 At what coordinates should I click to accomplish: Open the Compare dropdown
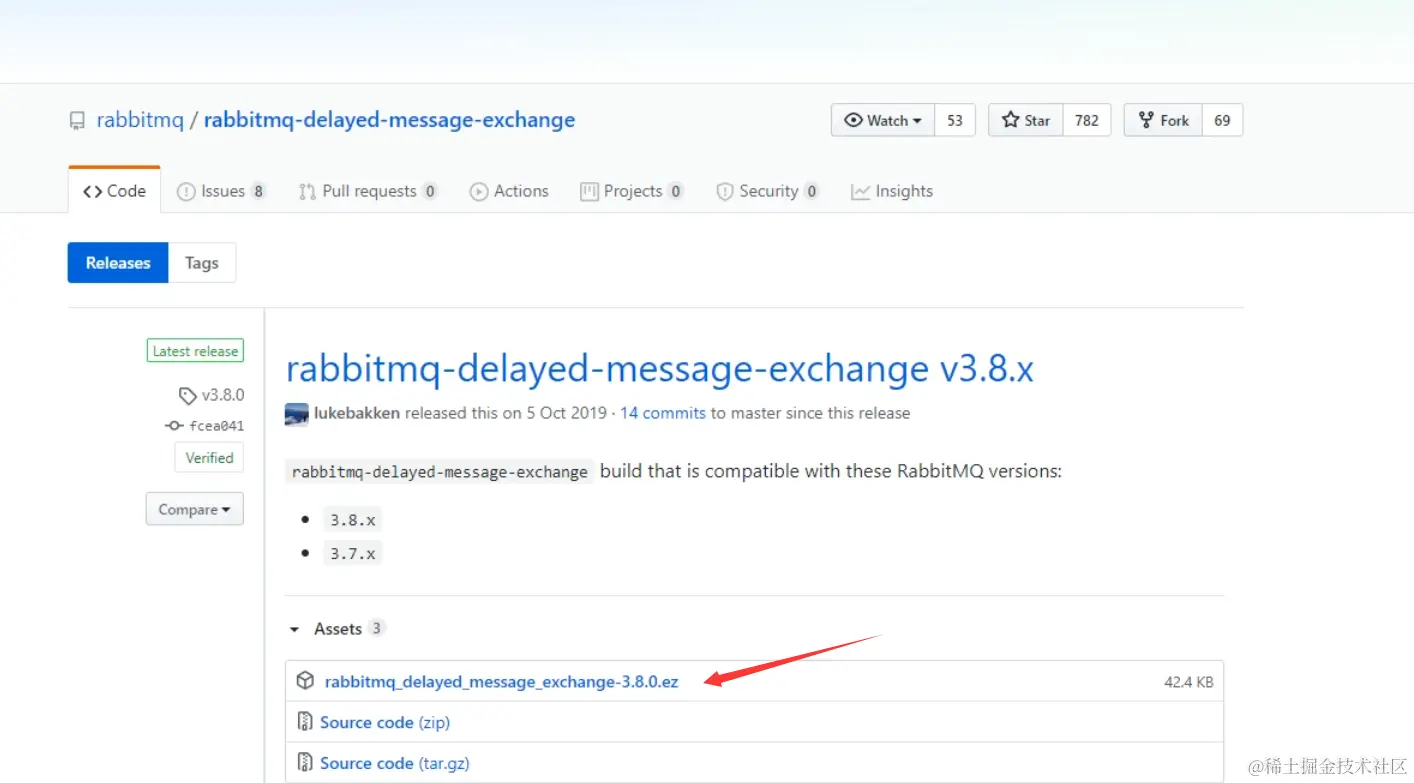(x=194, y=509)
